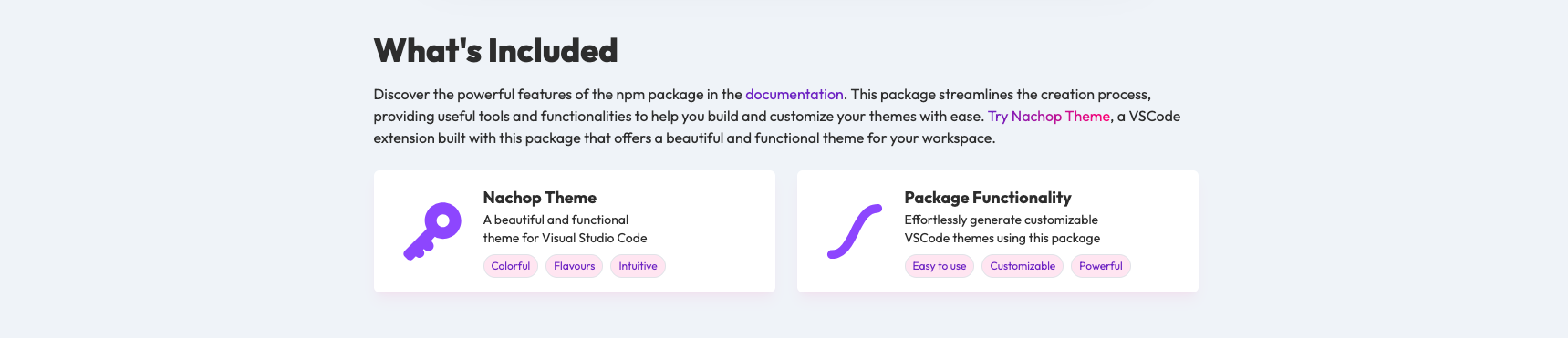The width and height of the screenshot is (1568, 338).
Task: Open the documentation link
Action: [794, 95]
